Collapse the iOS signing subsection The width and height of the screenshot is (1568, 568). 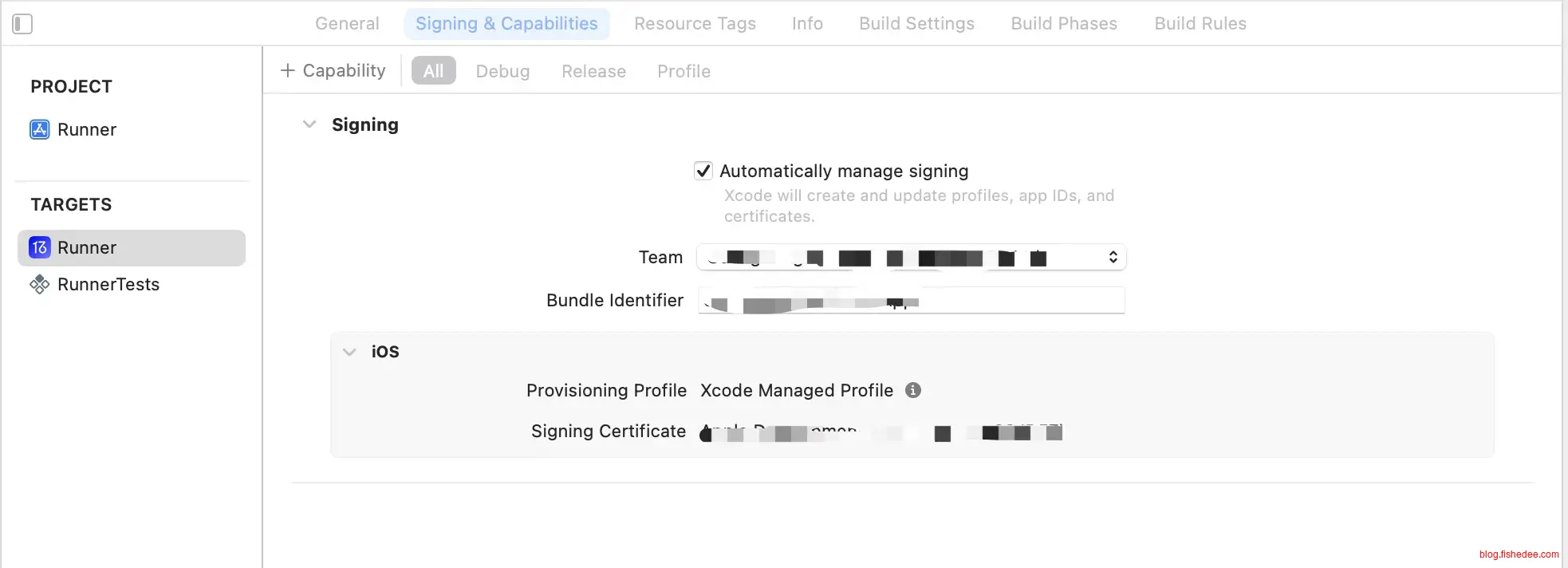click(x=349, y=352)
